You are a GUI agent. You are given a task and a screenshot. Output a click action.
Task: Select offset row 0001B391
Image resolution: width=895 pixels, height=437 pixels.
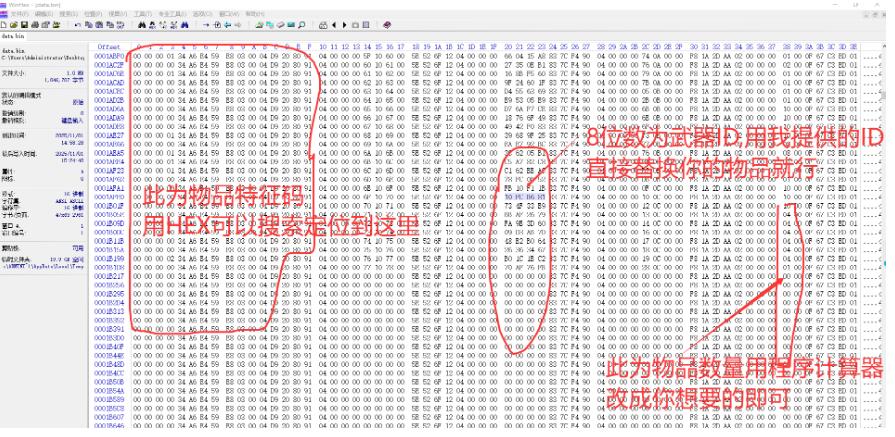[x=108, y=329]
